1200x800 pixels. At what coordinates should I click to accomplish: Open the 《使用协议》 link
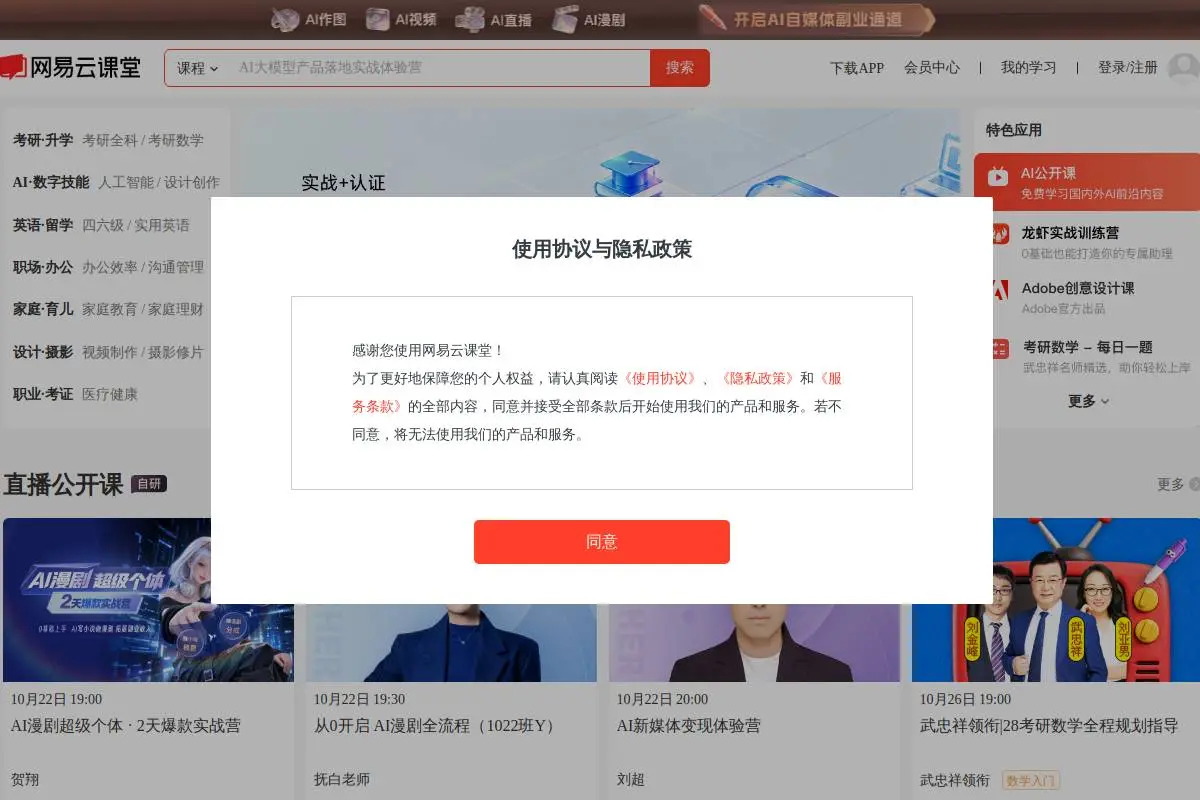pos(660,378)
